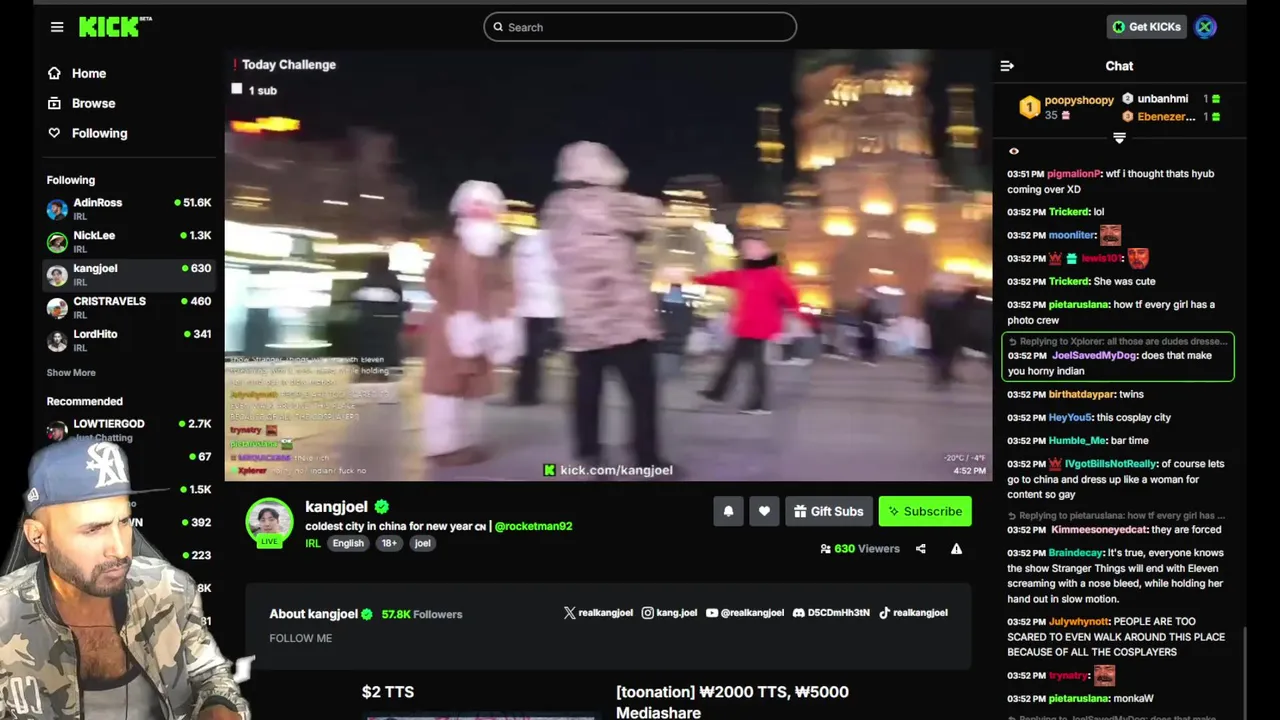Click the Subscribe button

pos(925,511)
